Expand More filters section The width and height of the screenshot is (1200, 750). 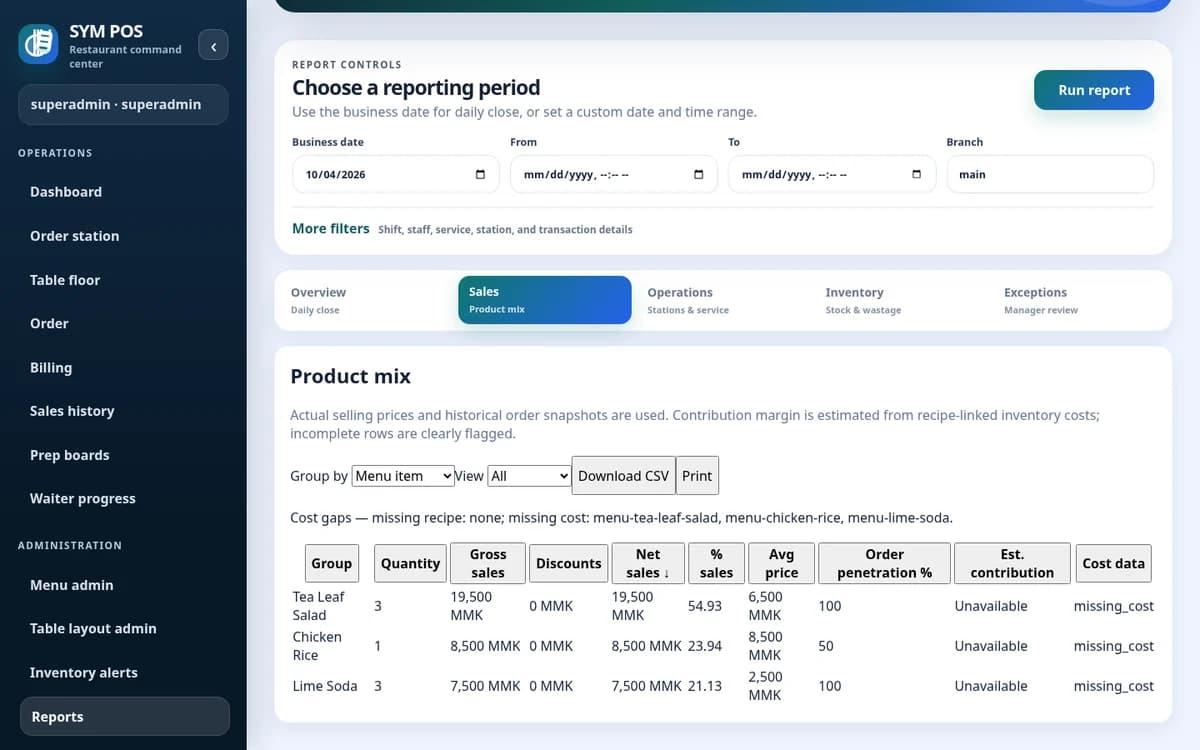coord(331,229)
